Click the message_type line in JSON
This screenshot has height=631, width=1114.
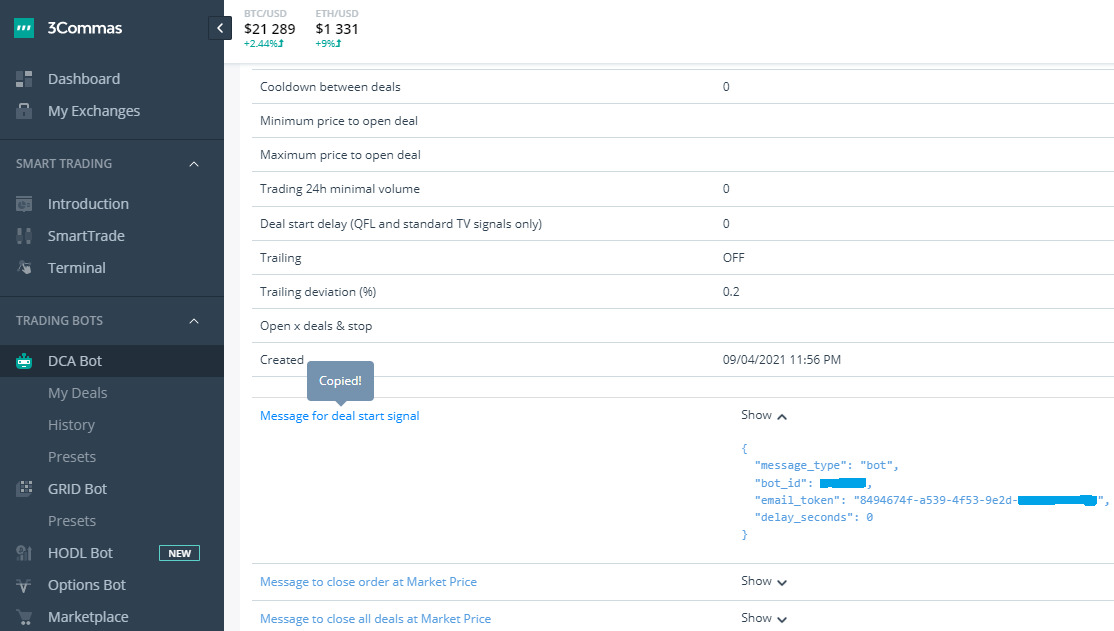pyautogui.click(x=827, y=465)
